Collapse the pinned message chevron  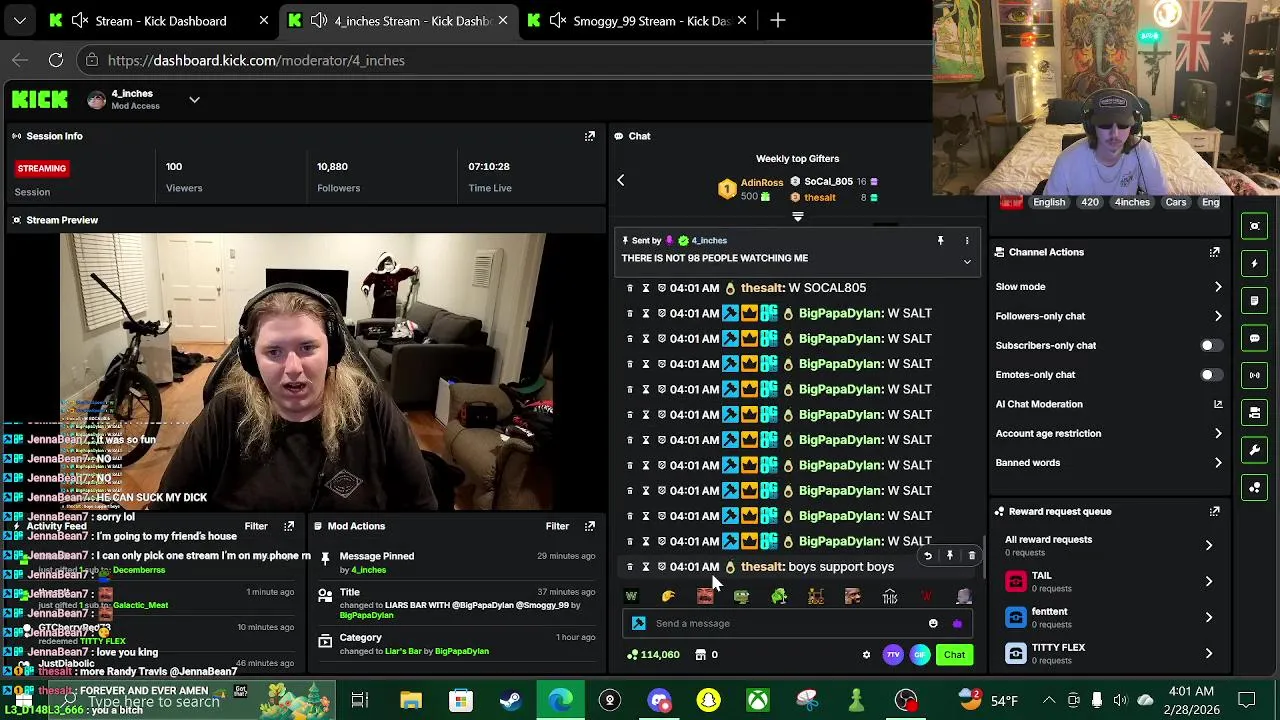pyautogui.click(x=967, y=262)
